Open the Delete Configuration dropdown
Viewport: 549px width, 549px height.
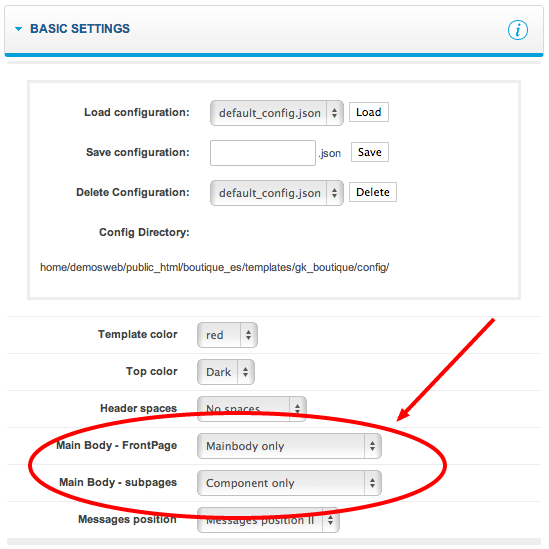(x=277, y=193)
